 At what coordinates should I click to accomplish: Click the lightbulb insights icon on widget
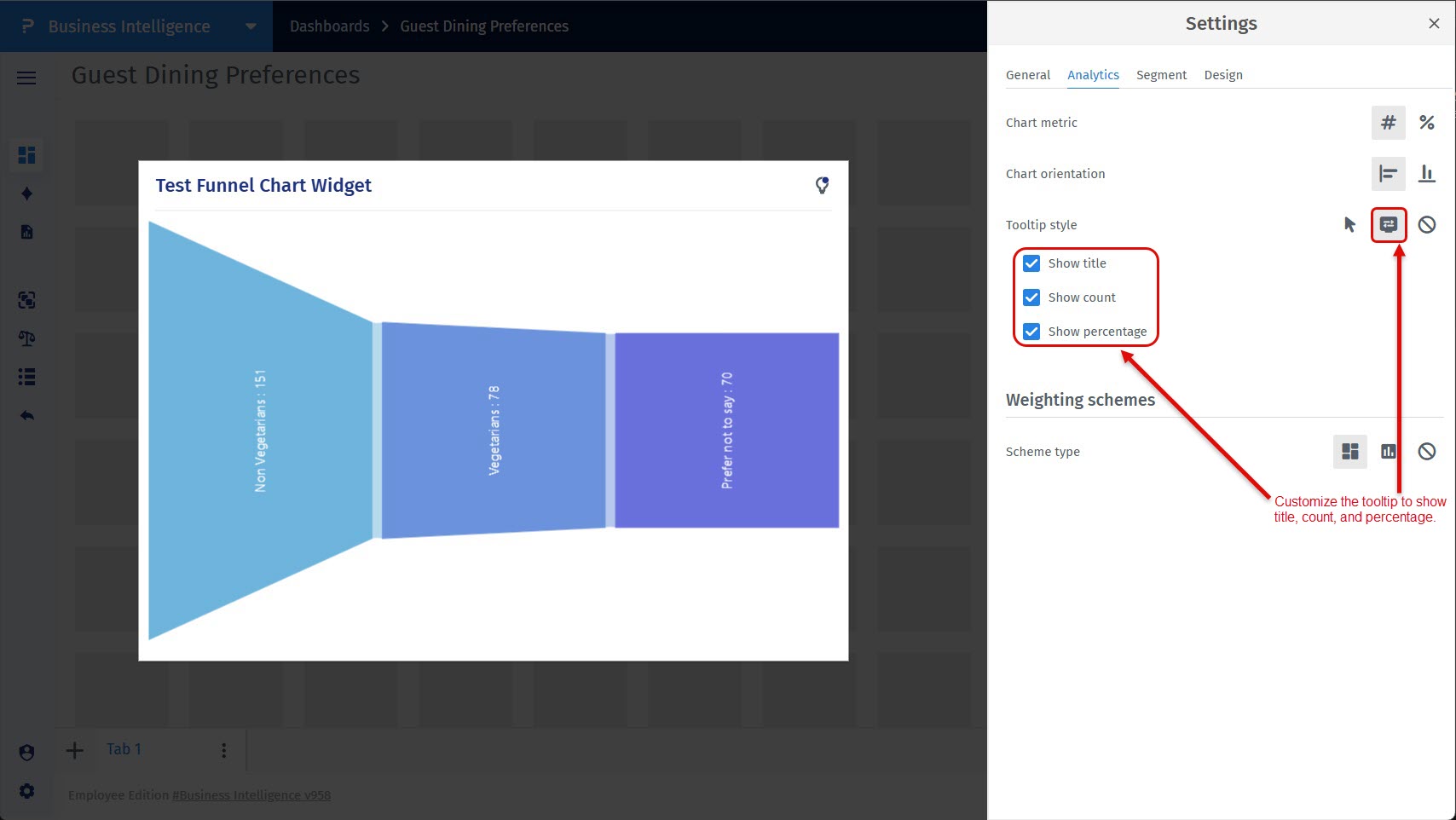point(822,185)
